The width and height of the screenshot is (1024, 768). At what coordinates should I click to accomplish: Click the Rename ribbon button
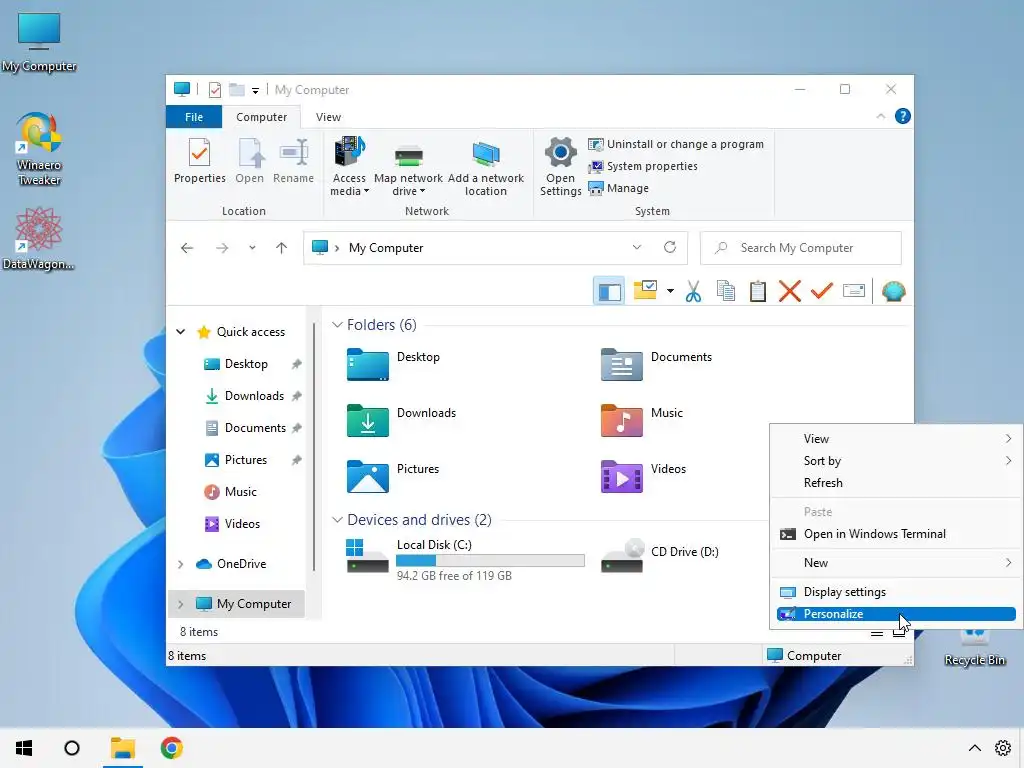(x=293, y=161)
